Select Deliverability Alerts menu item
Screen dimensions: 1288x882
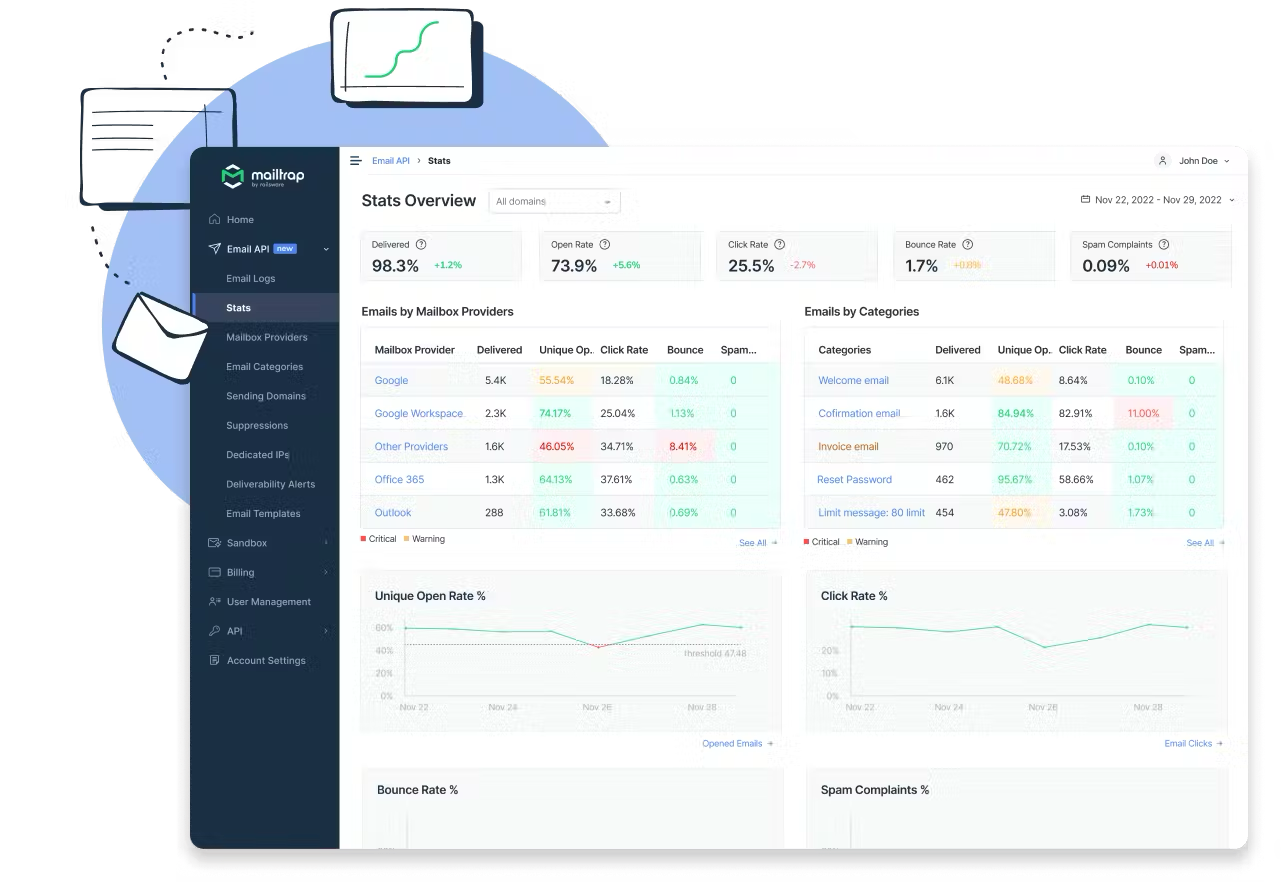[270, 484]
